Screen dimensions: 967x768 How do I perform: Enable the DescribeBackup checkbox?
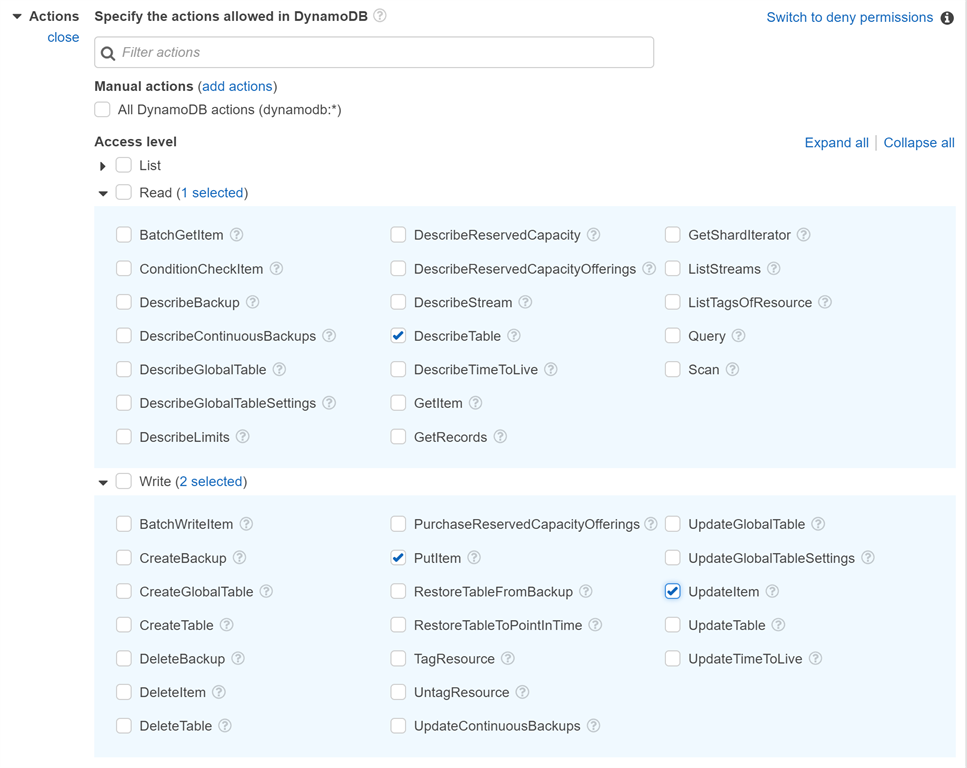tap(123, 302)
